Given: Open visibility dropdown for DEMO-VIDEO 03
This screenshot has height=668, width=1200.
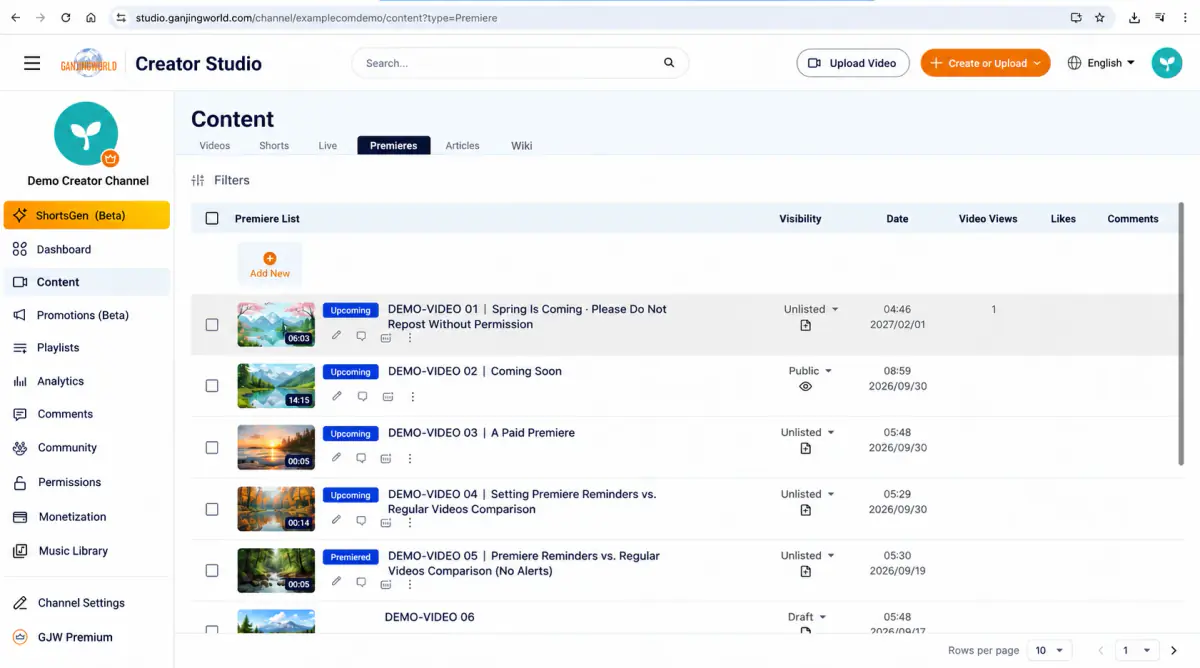Looking at the screenshot, I should [x=808, y=432].
